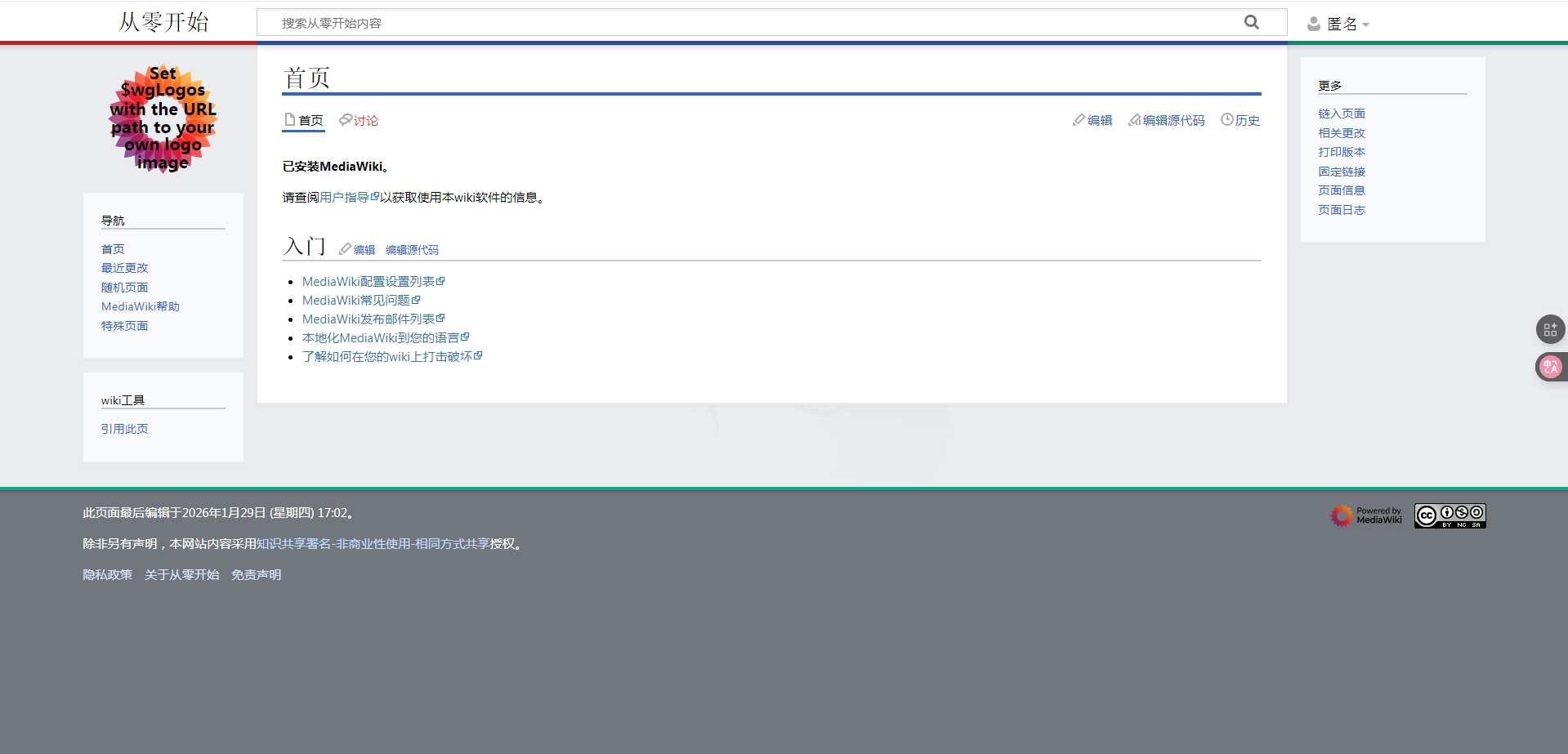This screenshot has width=1568, height=754.
Task: Open 随机页面 in the navigation sidebar
Action: coord(124,287)
